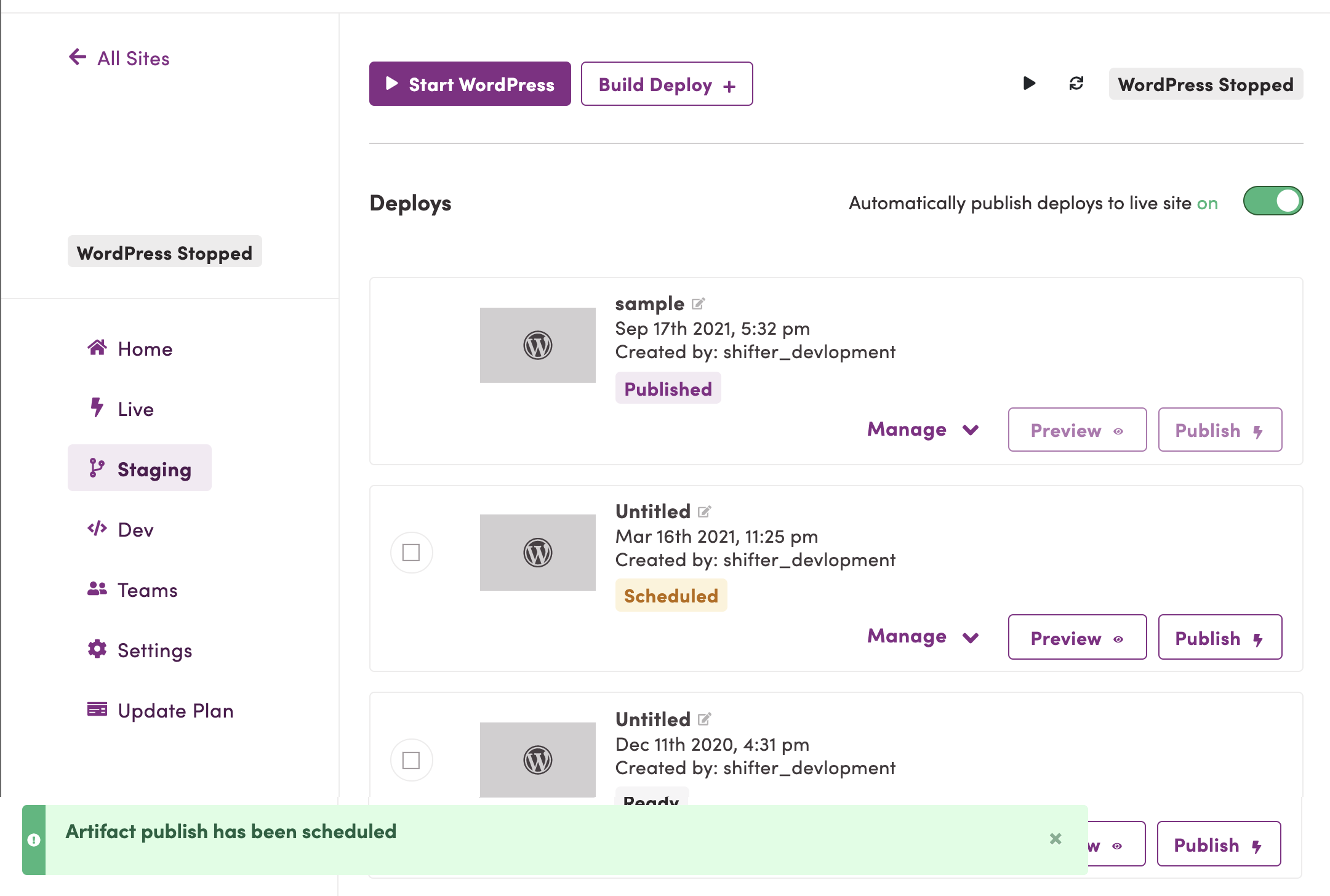Publish the Scheduled Untitled deploy

pos(1220,637)
